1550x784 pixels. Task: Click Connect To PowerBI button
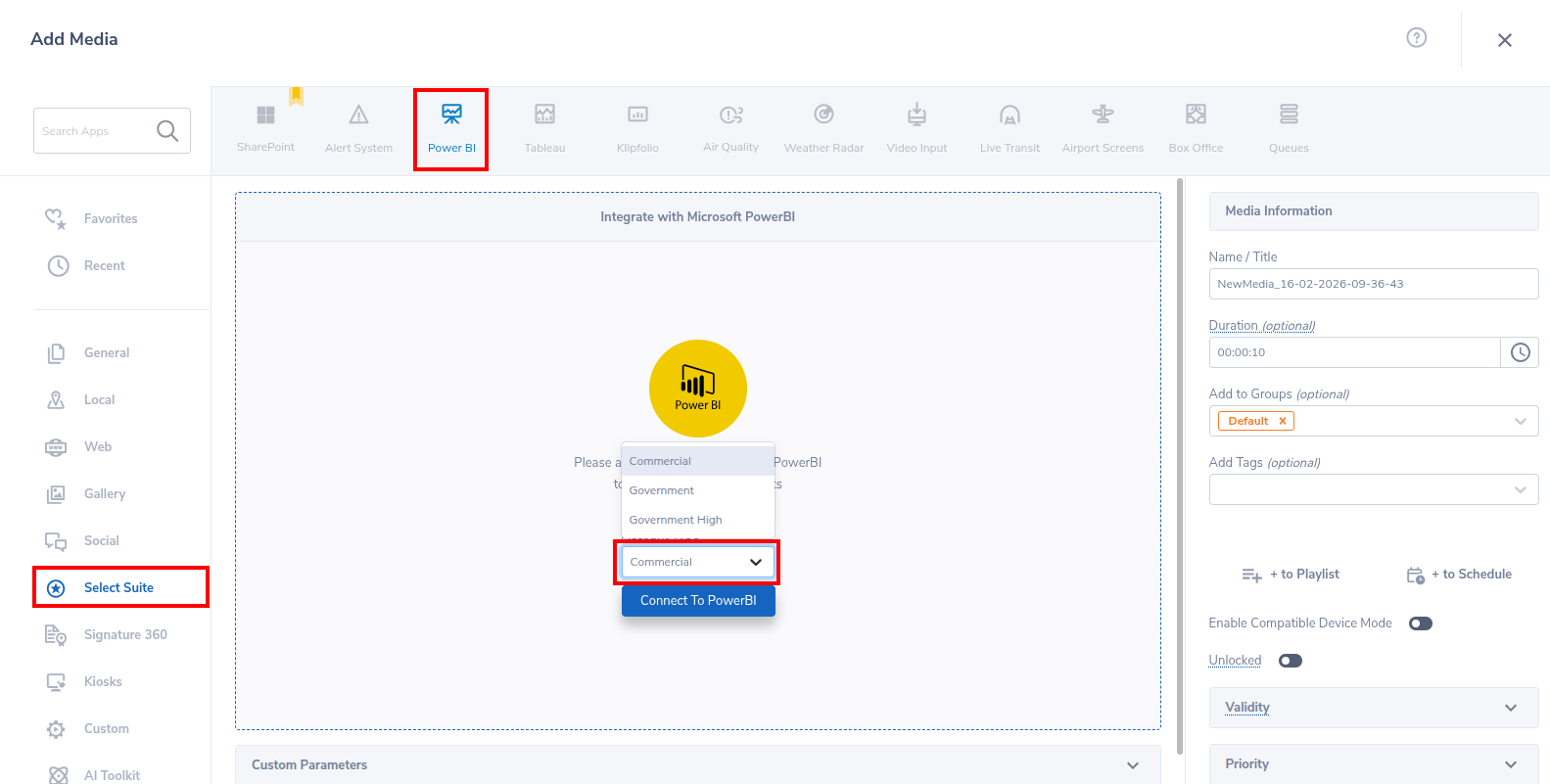tap(698, 600)
